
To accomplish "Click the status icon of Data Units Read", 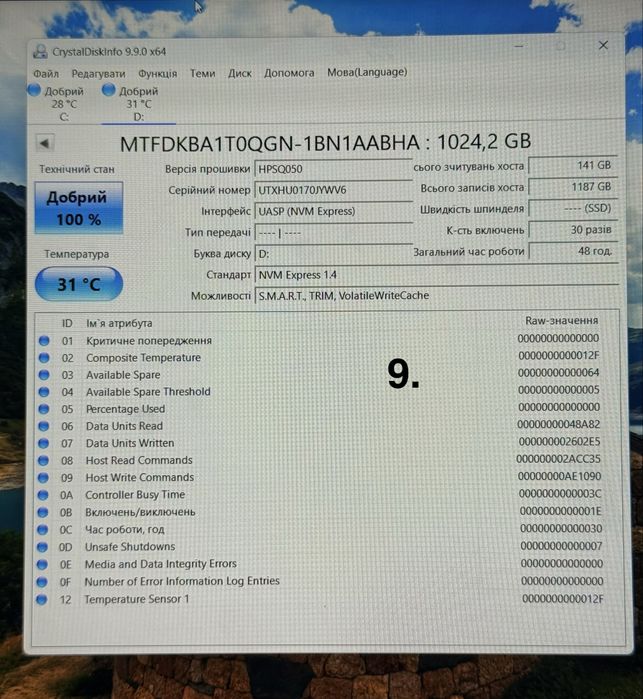I will [44, 426].
